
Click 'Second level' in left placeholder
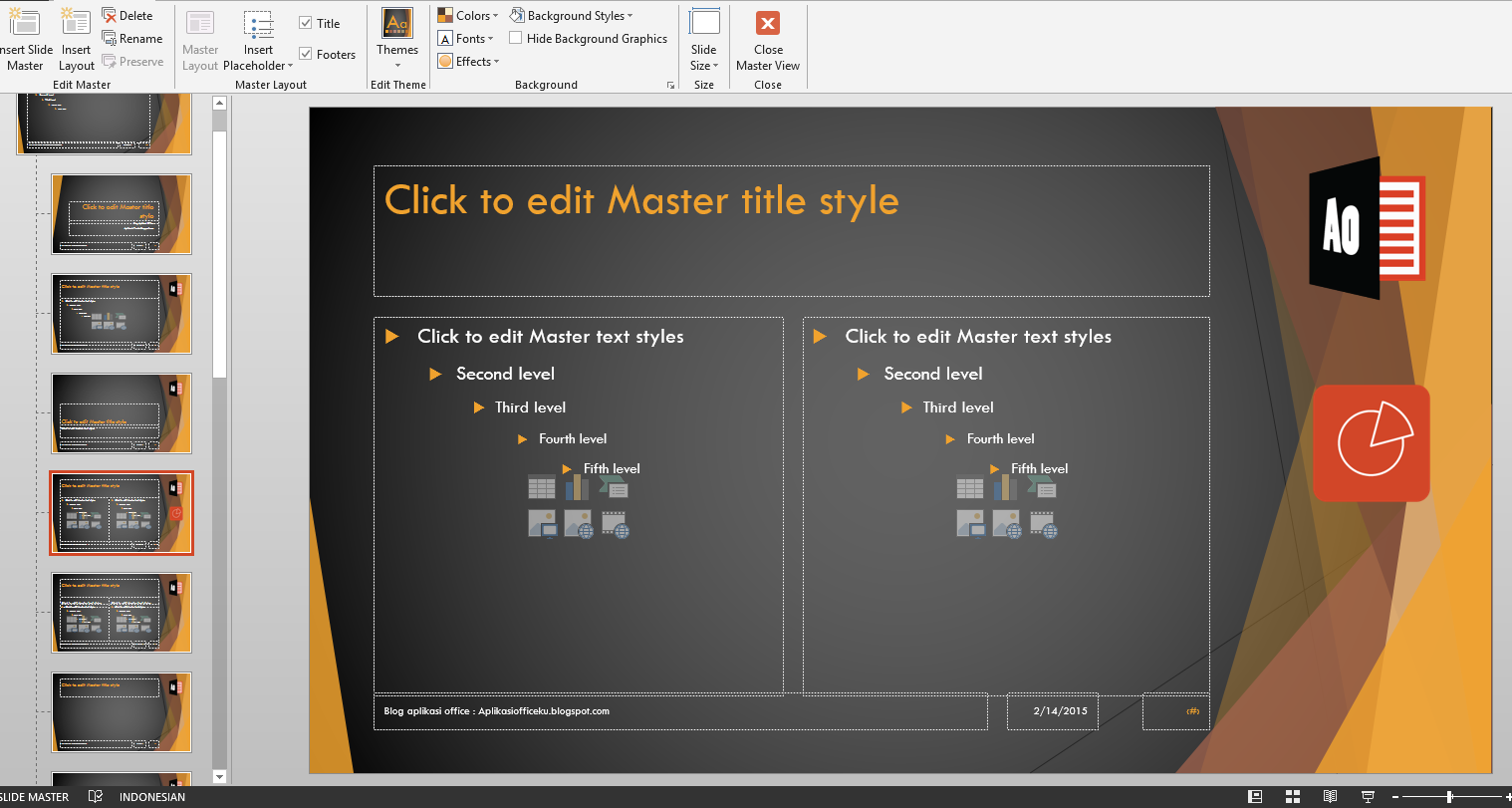(505, 374)
